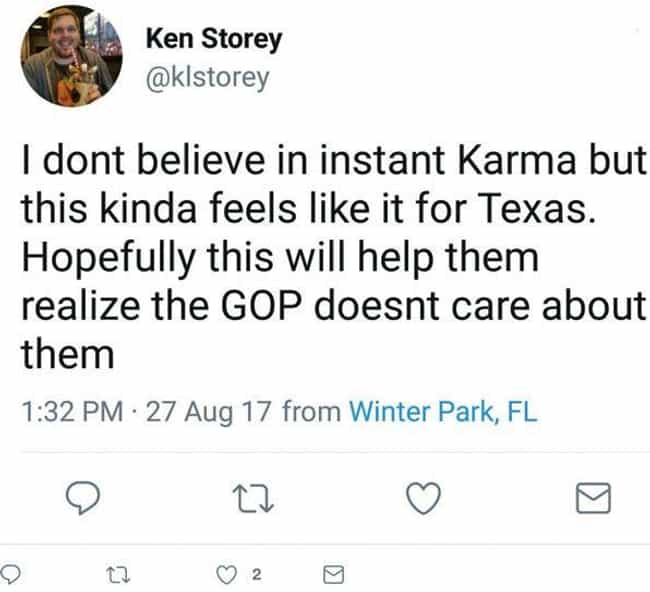650x592 pixels.
Task: Click the 27 Aug 17 date
Action: [x=209, y=412]
